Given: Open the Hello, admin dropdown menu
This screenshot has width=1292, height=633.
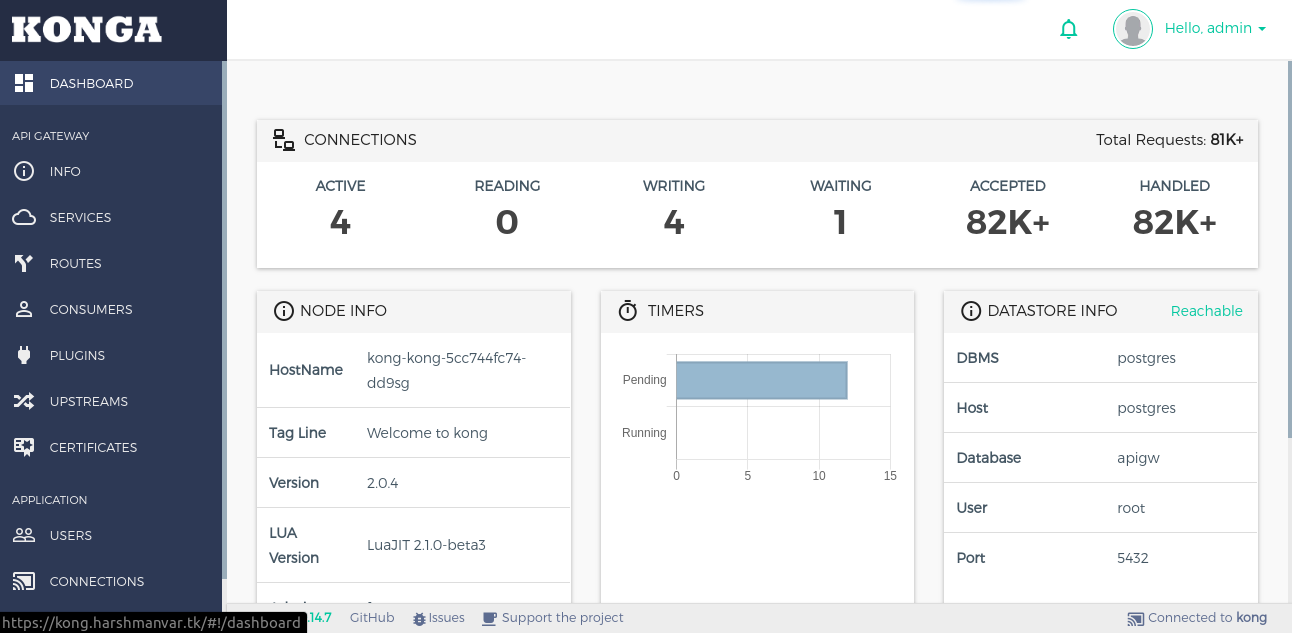Looking at the screenshot, I should 1215,29.
